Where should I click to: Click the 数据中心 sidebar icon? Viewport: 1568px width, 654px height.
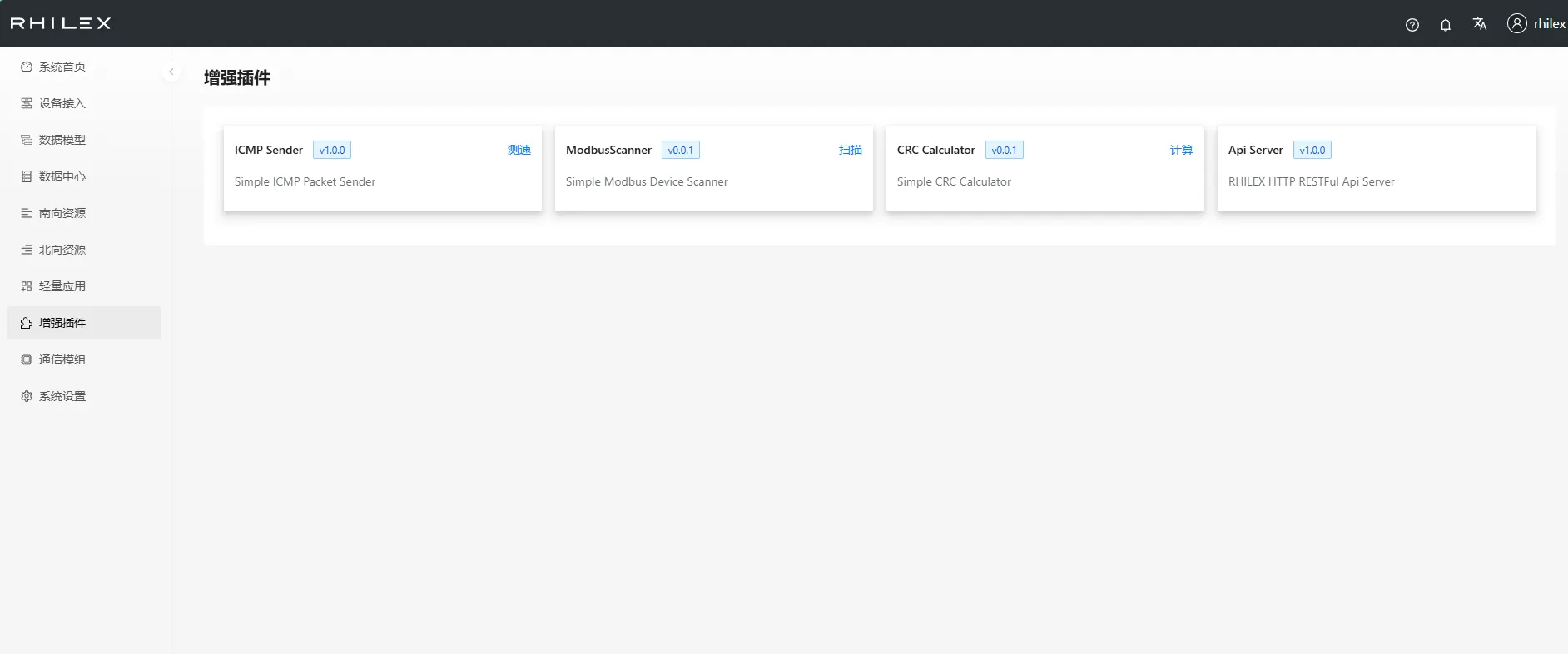[27, 176]
